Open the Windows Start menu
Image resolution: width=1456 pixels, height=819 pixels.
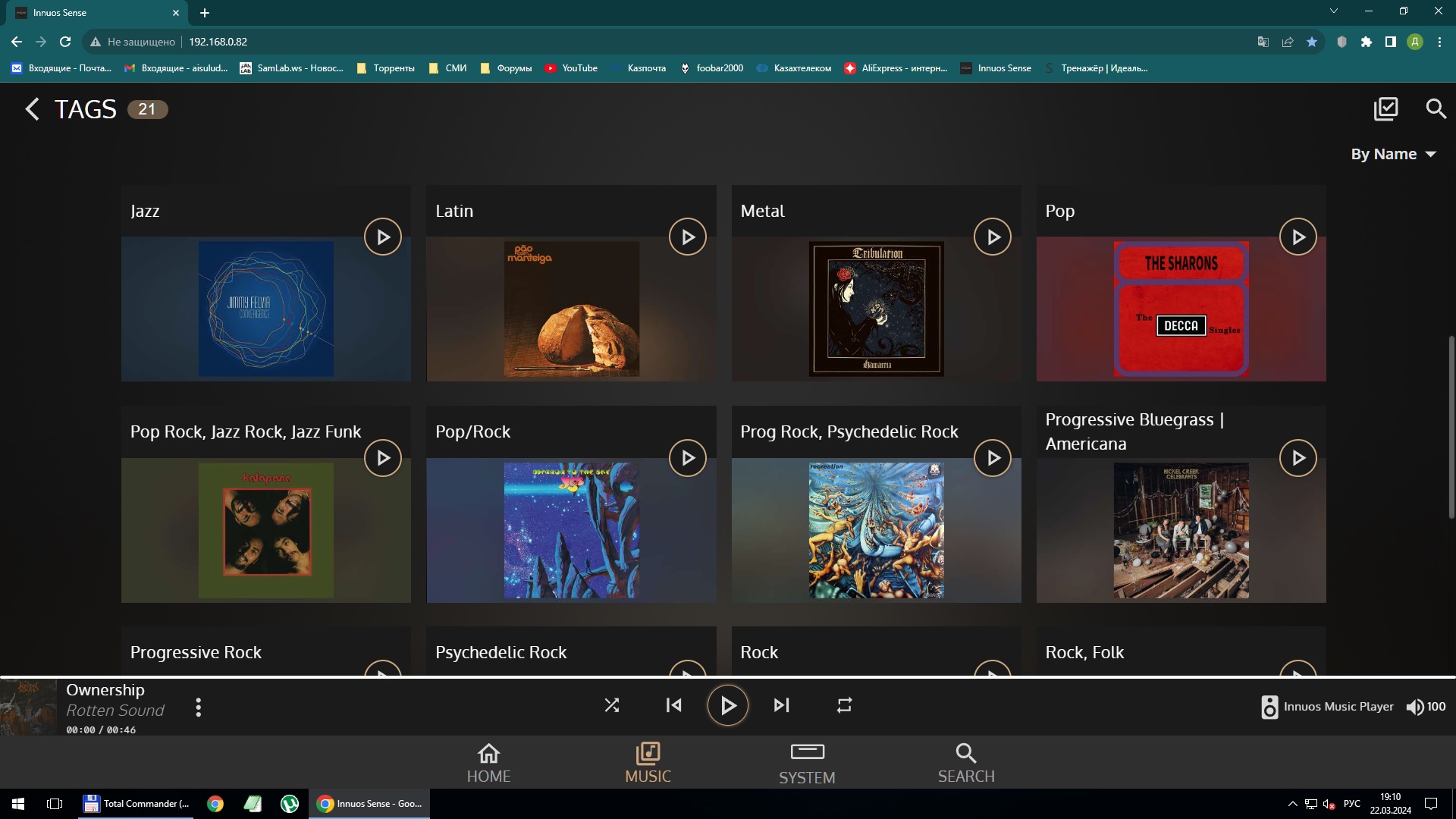point(18,804)
